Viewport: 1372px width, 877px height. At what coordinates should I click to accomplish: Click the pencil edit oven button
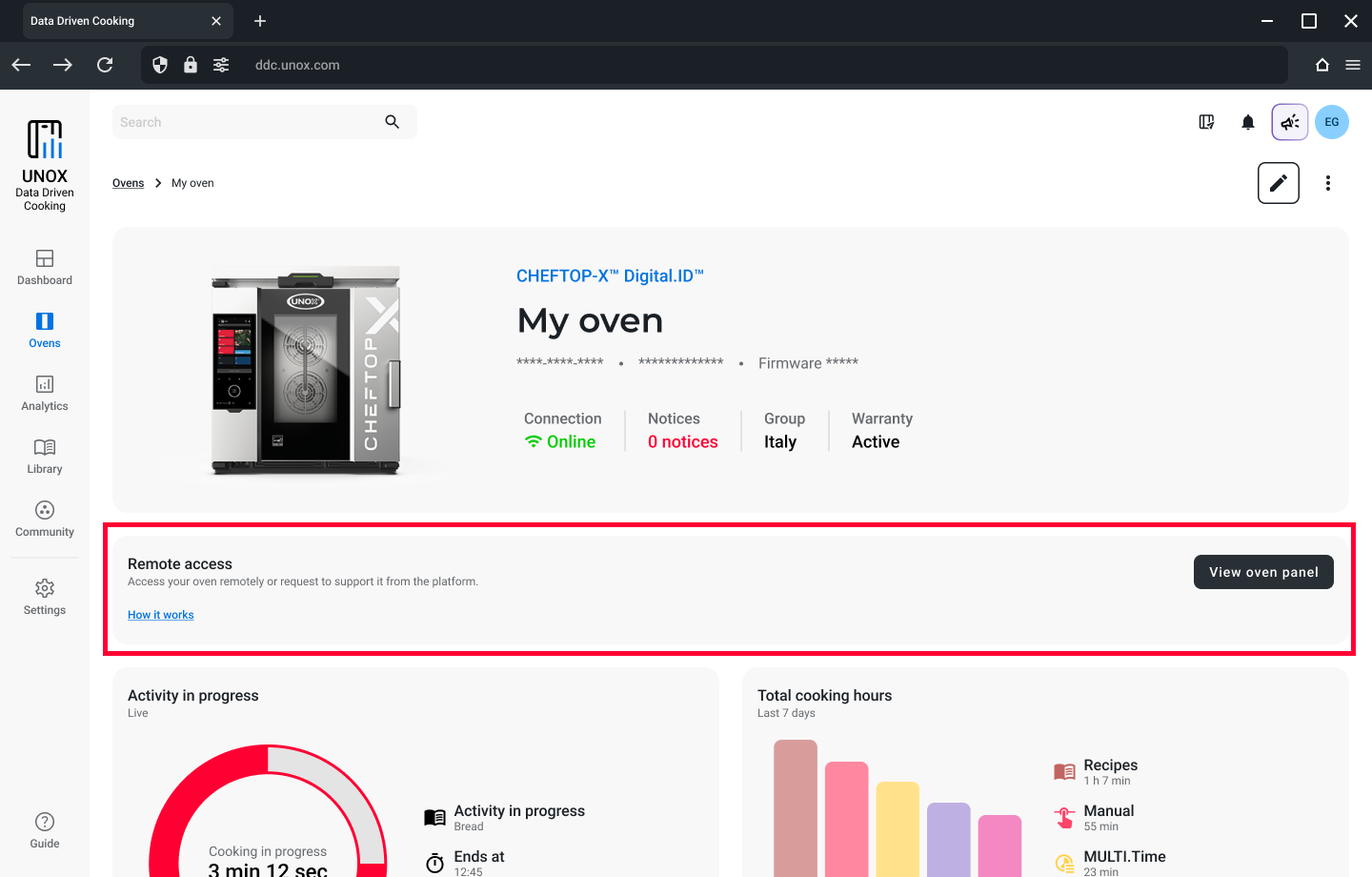click(x=1278, y=183)
